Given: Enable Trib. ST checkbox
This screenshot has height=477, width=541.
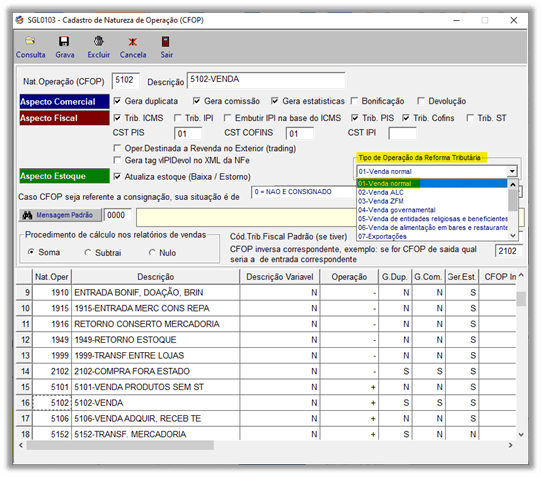Looking at the screenshot, I should pyautogui.click(x=470, y=118).
